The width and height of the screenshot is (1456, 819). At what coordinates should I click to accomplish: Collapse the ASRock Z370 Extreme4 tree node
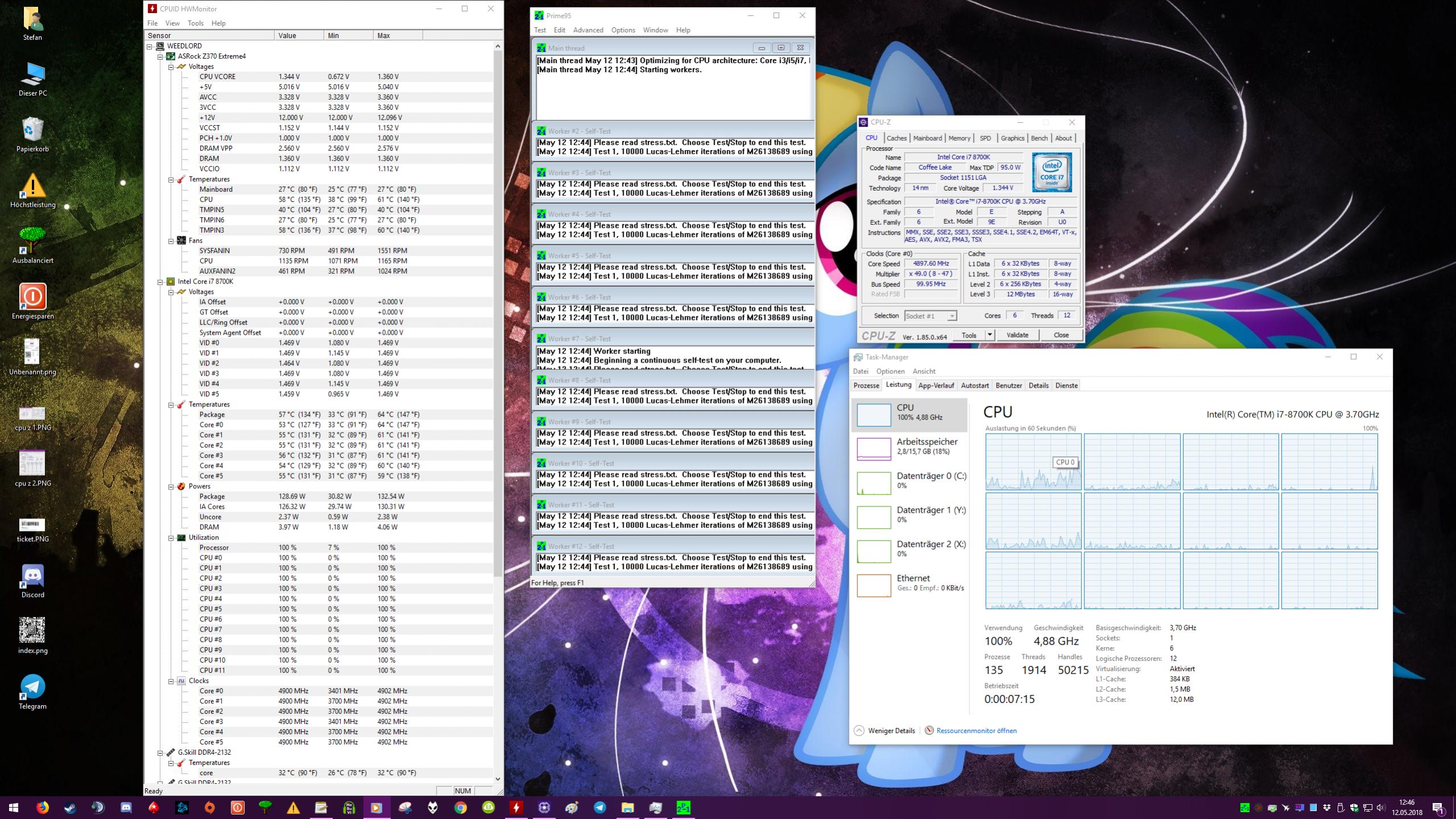pos(160,56)
